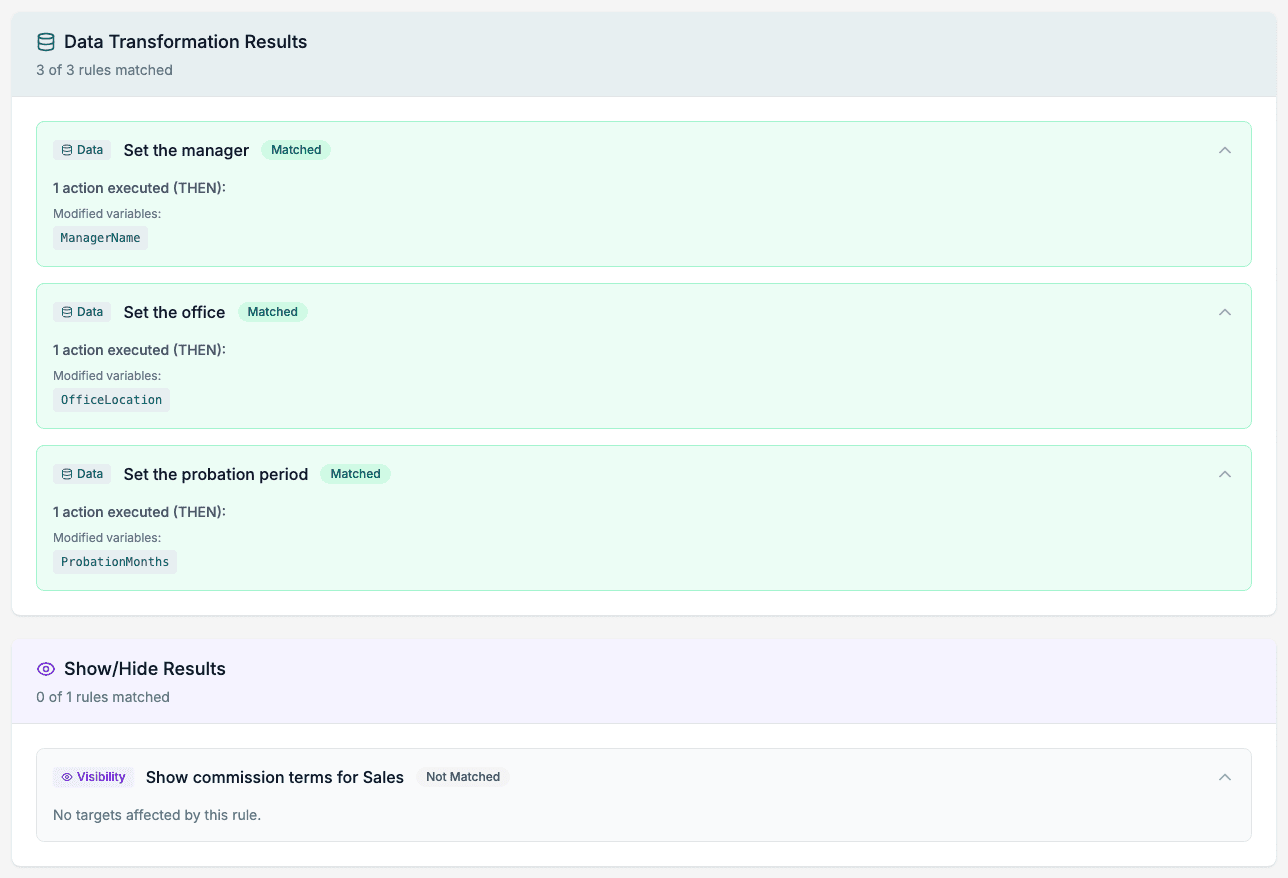Collapse the Show commission terms for Sales rule
Image resolution: width=1288 pixels, height=878 pixels.
tap(1225, 777)
